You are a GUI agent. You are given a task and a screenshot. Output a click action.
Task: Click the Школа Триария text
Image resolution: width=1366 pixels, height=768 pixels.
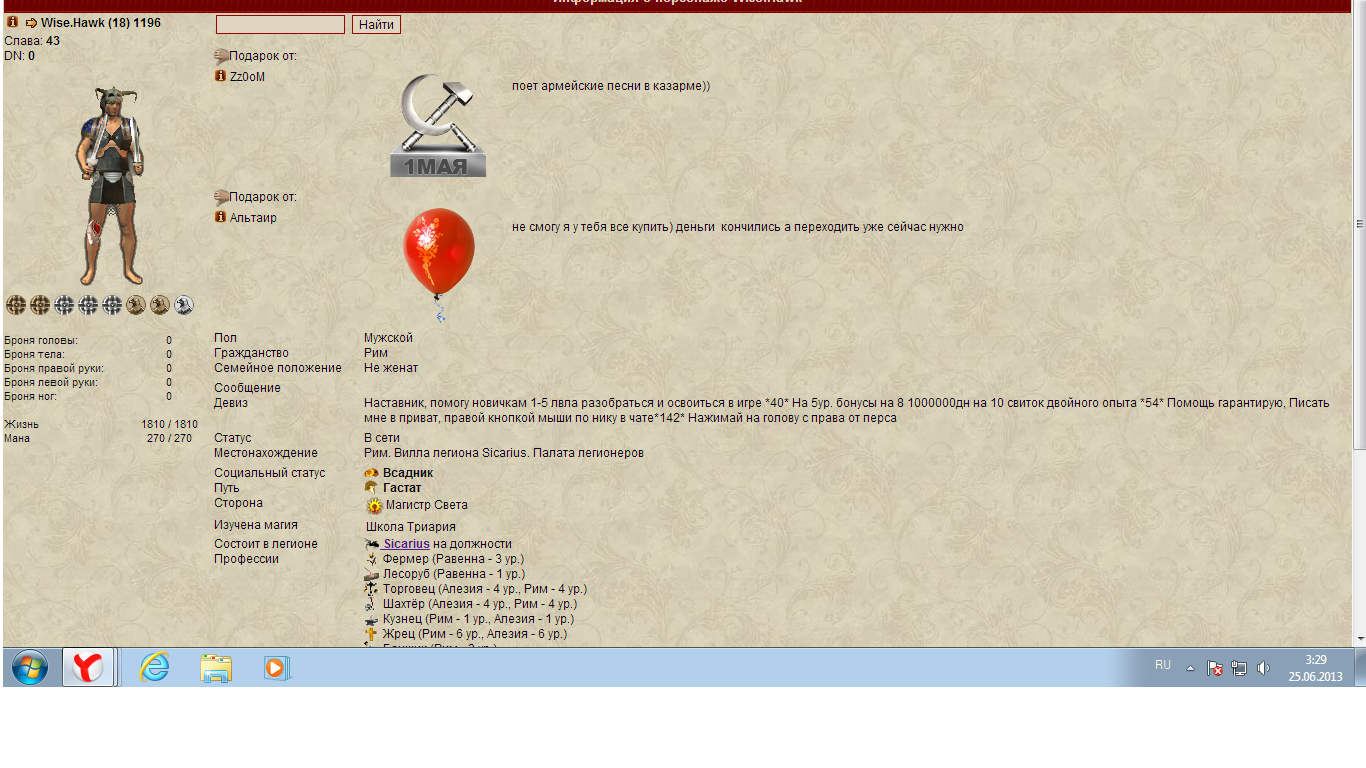[x=411, y=527]
